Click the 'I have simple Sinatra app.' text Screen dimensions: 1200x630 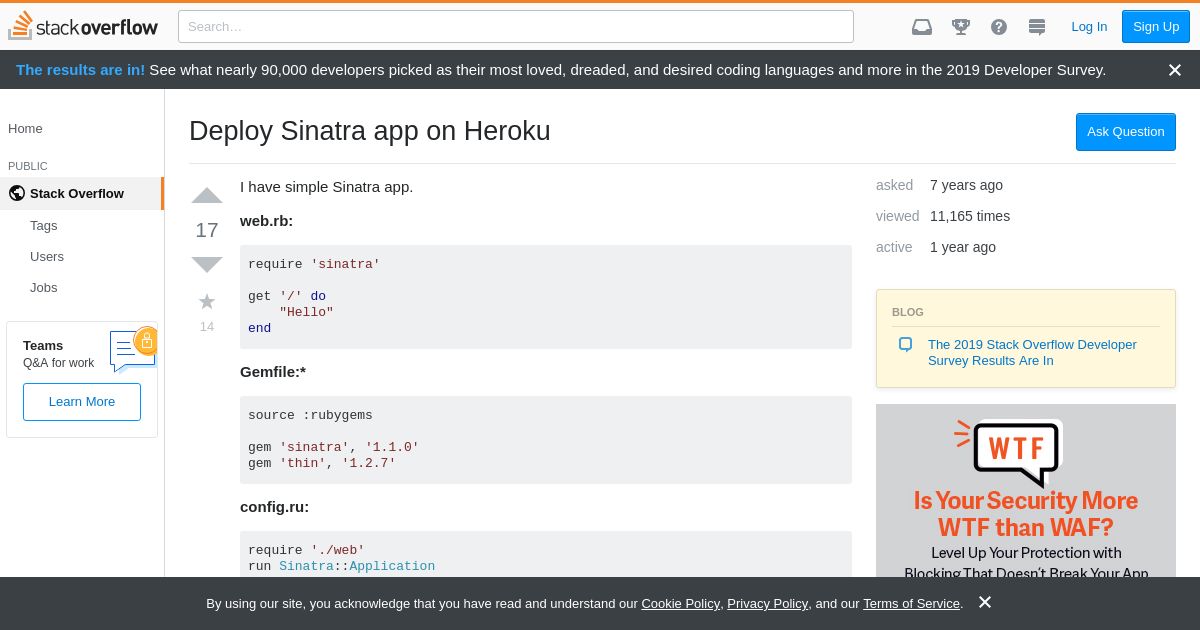click(x=326, y=187)
